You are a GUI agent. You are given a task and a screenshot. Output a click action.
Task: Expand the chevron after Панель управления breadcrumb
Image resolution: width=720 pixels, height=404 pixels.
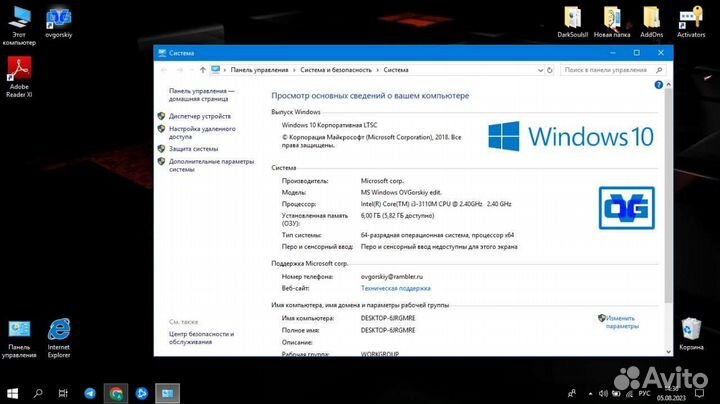pos(294,70)
